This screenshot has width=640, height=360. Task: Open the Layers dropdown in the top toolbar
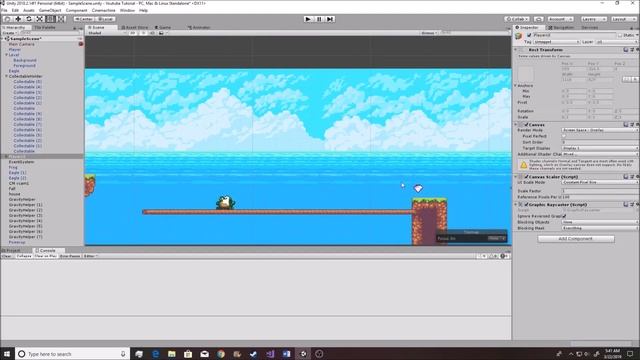[593, 19]
